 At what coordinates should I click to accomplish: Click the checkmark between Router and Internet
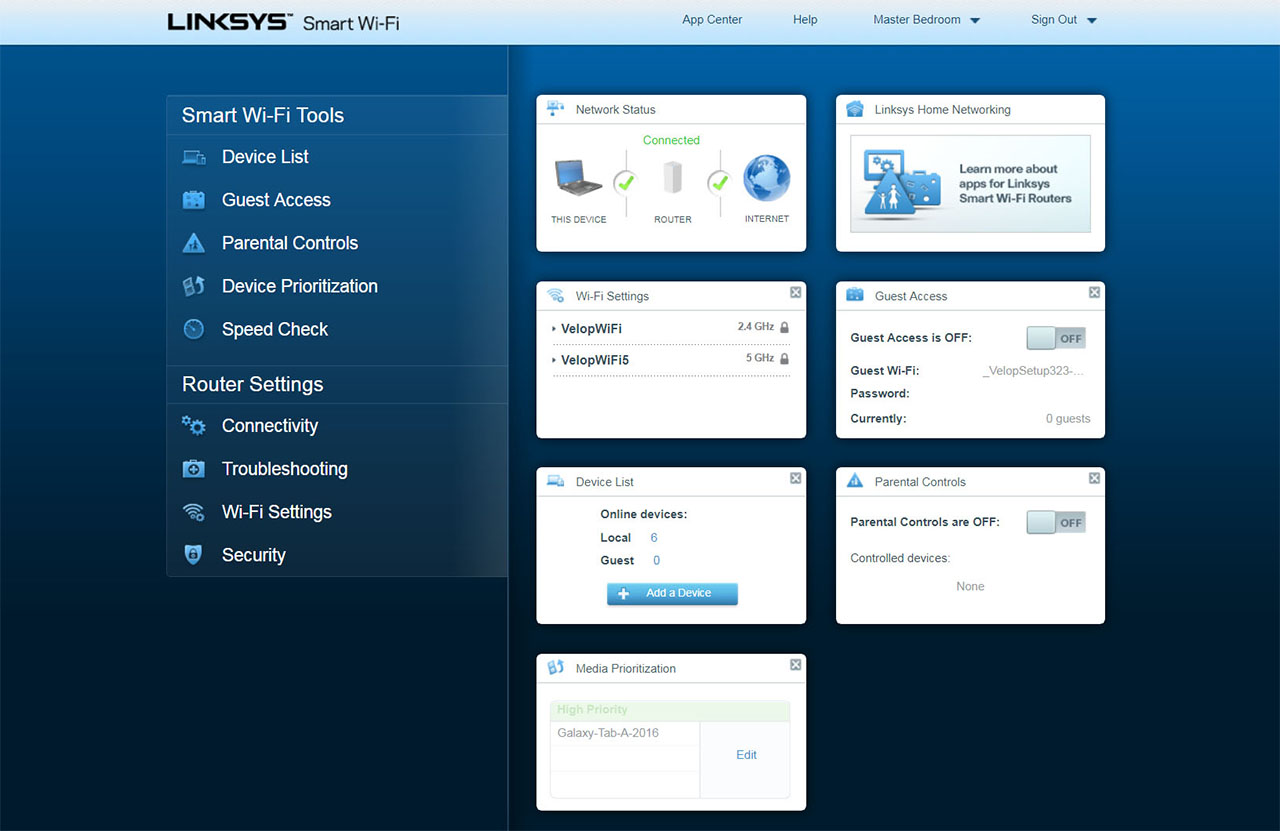pos(719,182)
